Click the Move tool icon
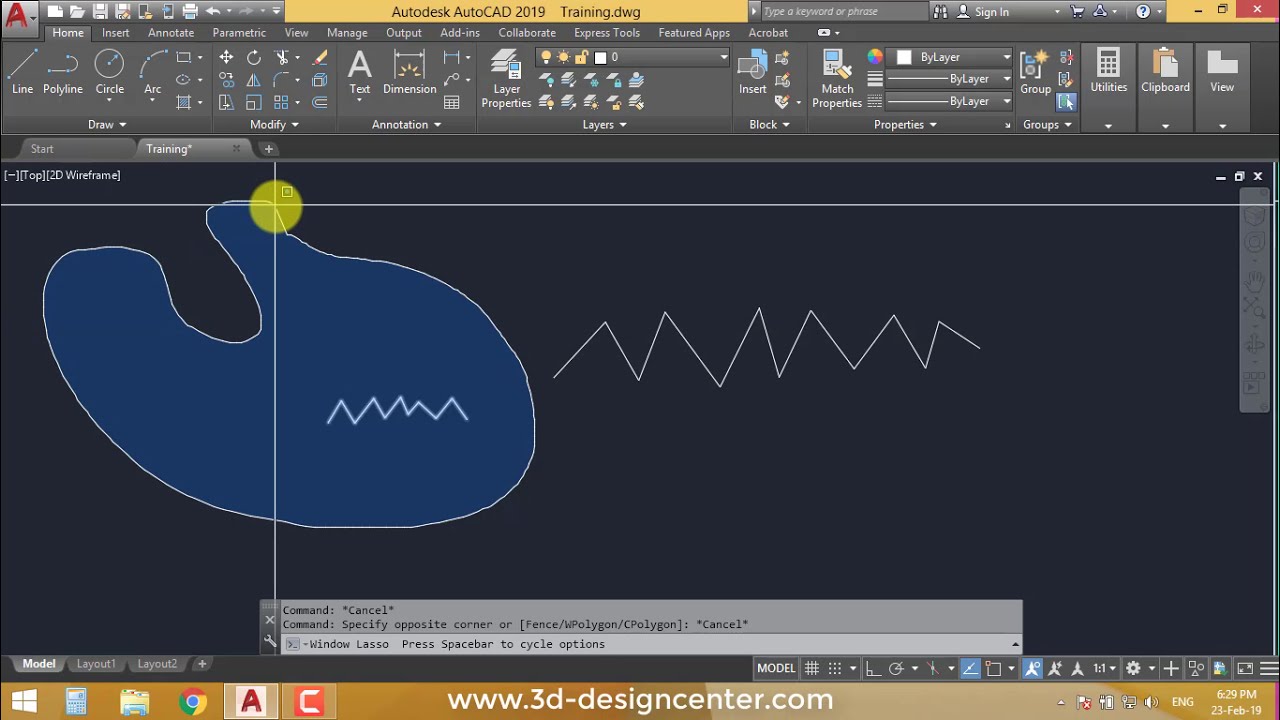Screen dimensions: 1280x720 click(x=226, y=58)
